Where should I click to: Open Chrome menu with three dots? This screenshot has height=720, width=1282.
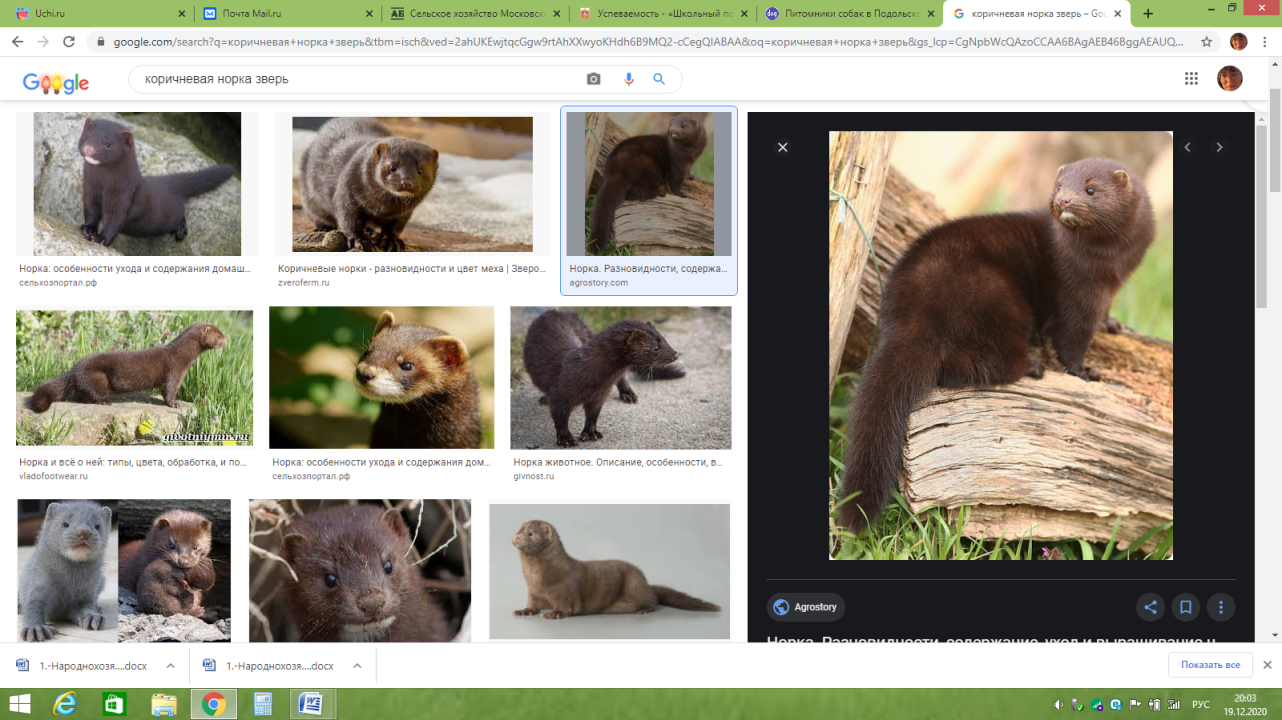[1266, 42]
